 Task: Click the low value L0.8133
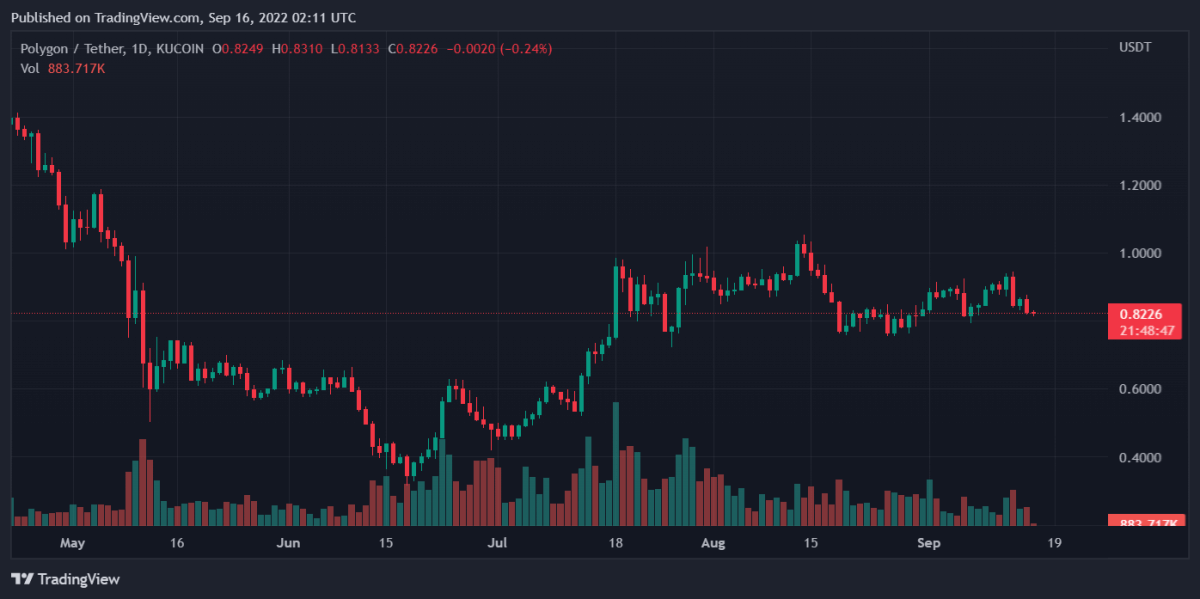(355, 48)
